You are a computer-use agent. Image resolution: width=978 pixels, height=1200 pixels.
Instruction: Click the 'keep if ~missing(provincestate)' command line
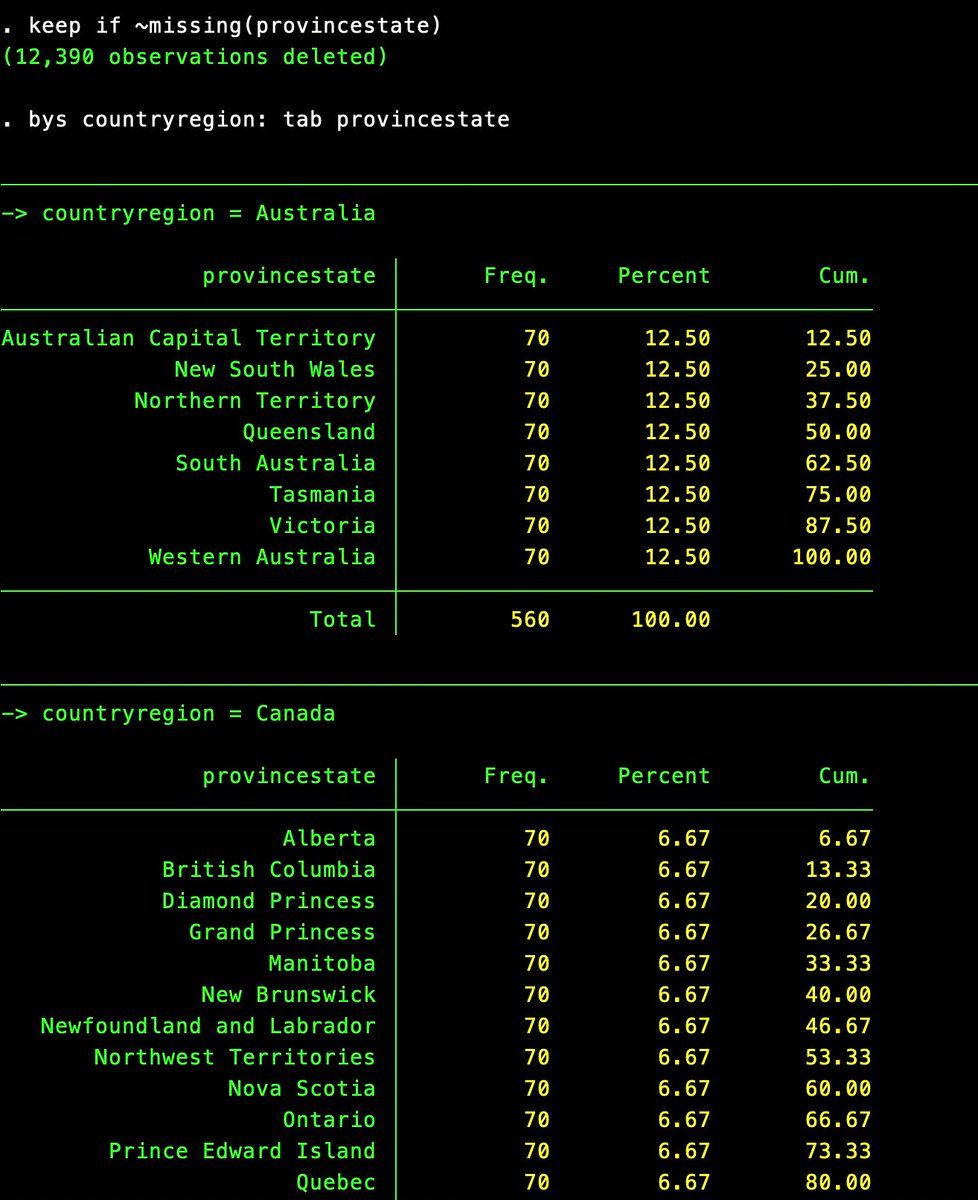click(234, 26)
